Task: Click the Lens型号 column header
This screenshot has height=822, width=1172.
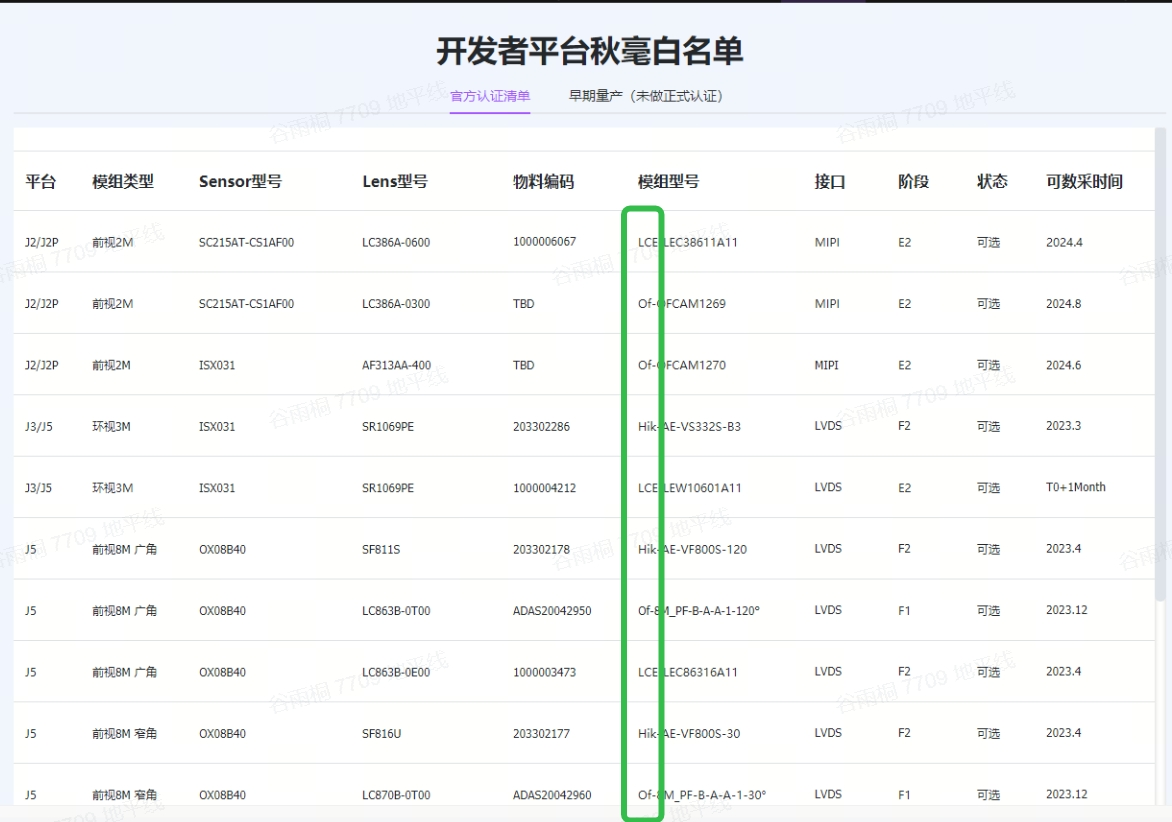Action: [x=395, y=181]
